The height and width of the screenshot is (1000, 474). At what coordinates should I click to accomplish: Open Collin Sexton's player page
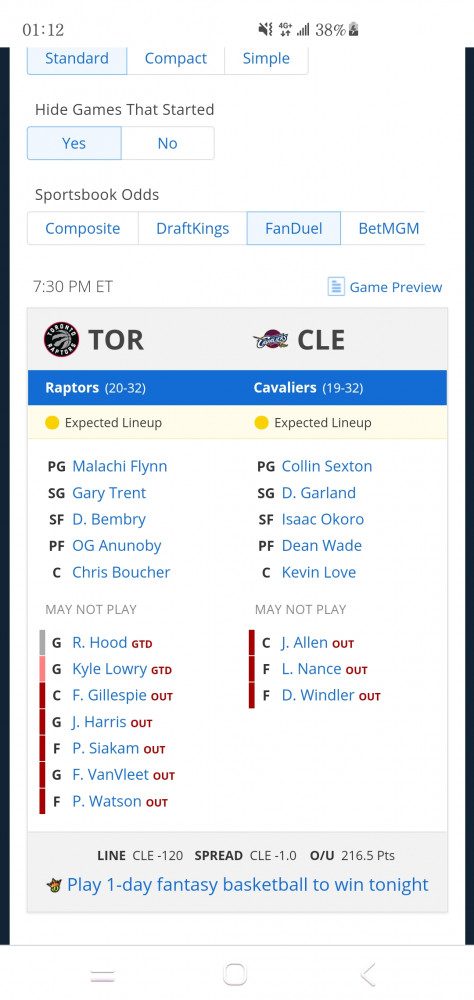[x=327, y=466]
